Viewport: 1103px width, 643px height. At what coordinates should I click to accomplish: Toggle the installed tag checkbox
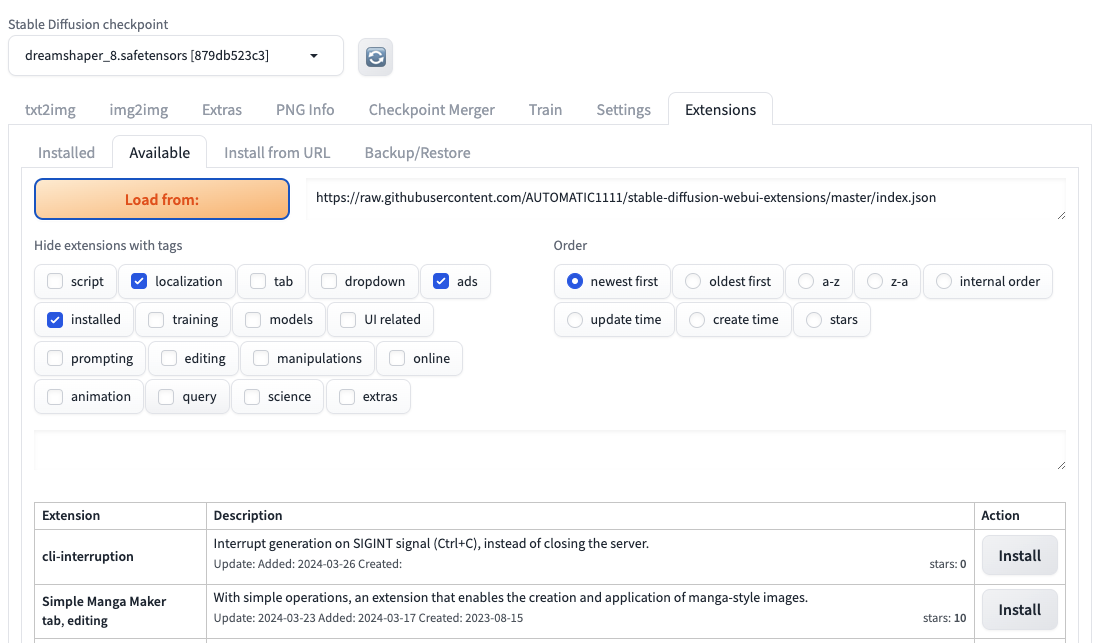(55, 320)
